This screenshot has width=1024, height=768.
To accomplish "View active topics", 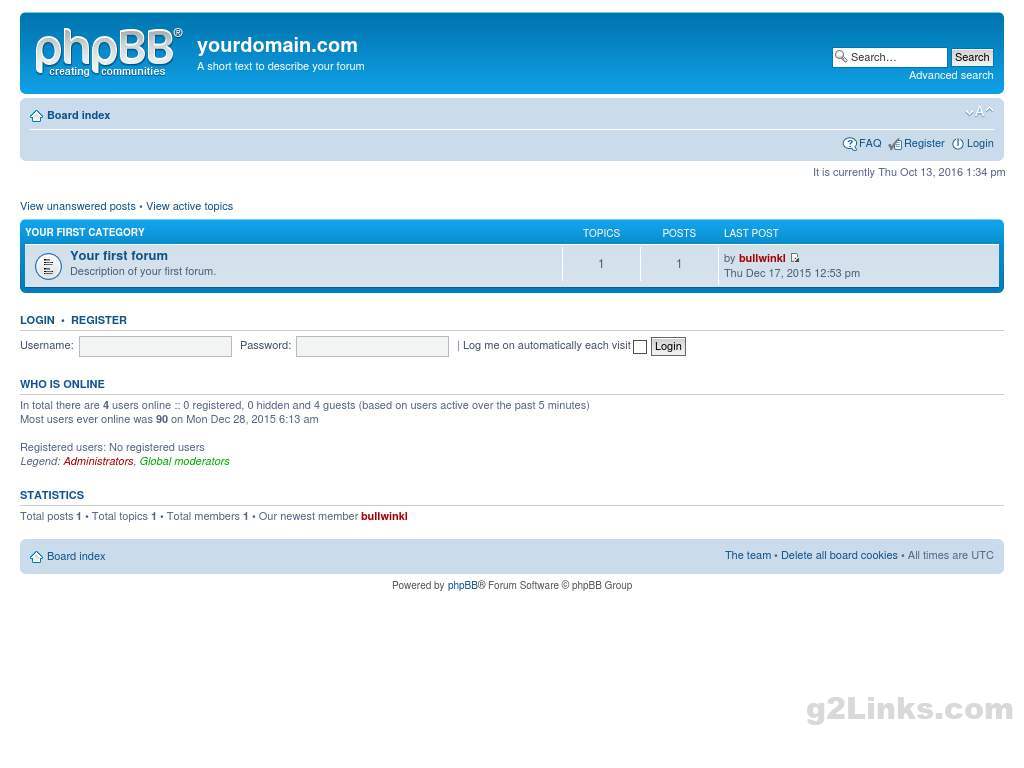I will pos(189,206).
